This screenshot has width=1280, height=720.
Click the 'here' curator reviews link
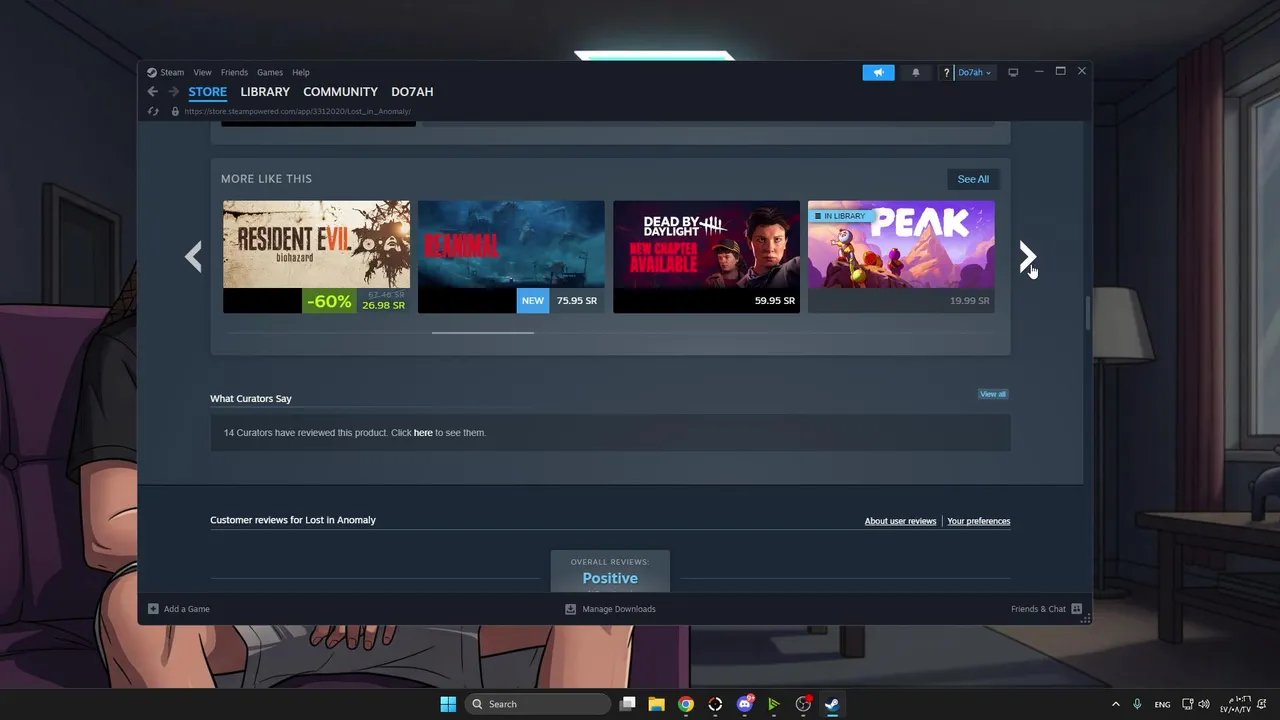[x=423, y=433]
